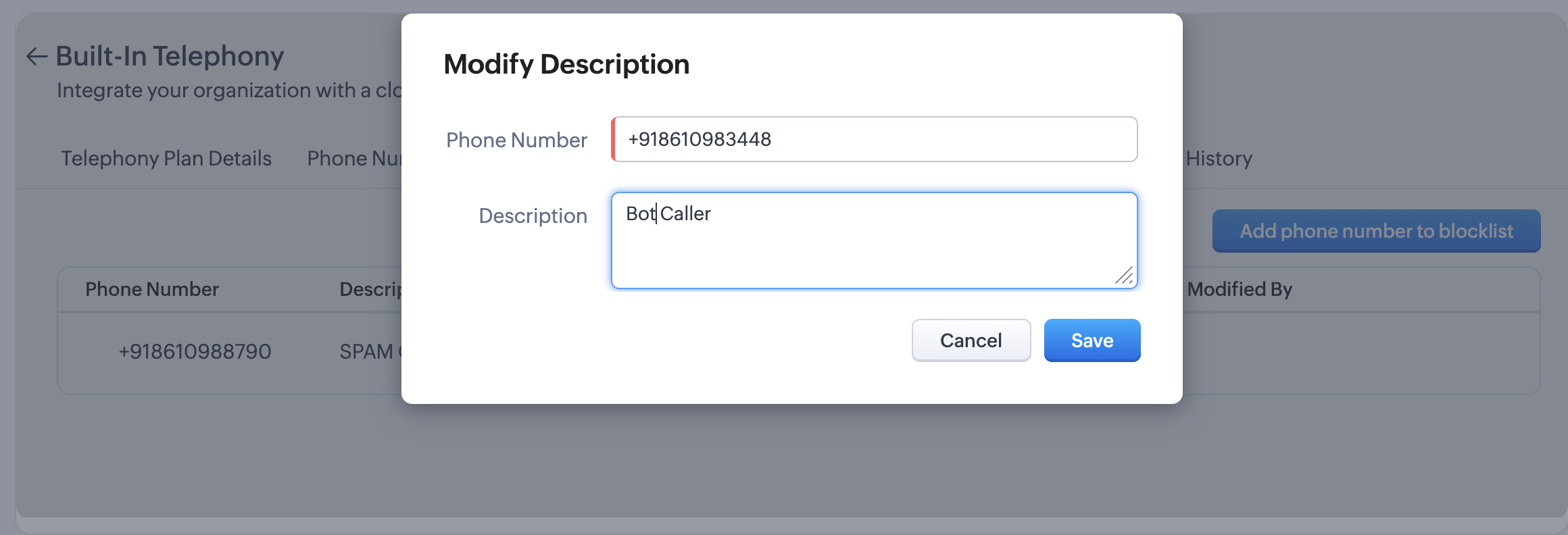Open the History tab
1568x535 pixels.
coord(1219,158)
